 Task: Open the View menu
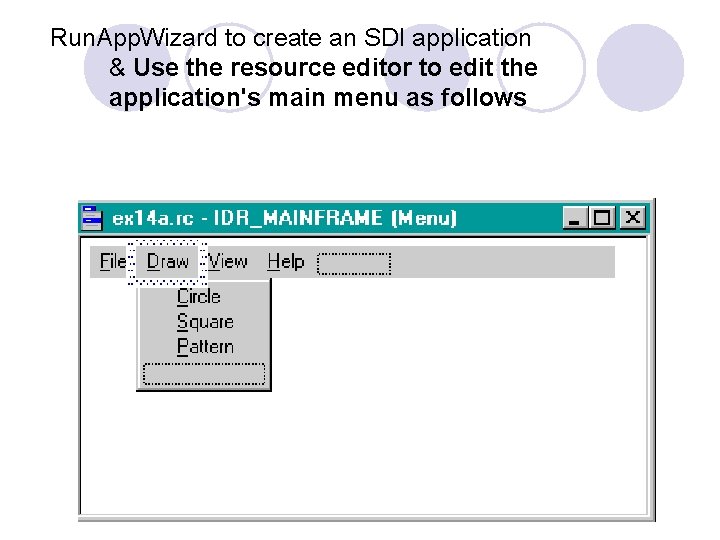[228, 262]
